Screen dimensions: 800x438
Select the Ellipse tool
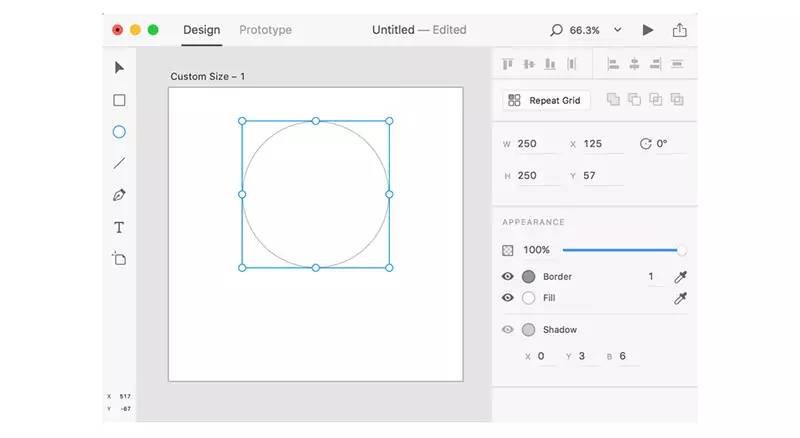[x=119, y=132]
